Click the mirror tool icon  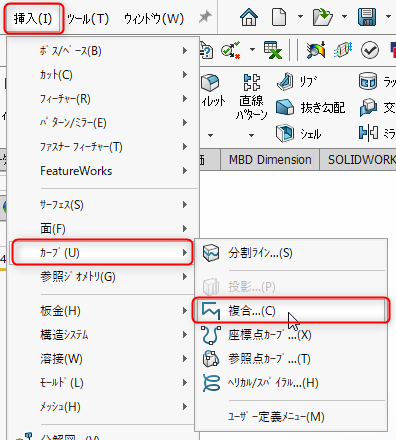[x=368, y=133]
